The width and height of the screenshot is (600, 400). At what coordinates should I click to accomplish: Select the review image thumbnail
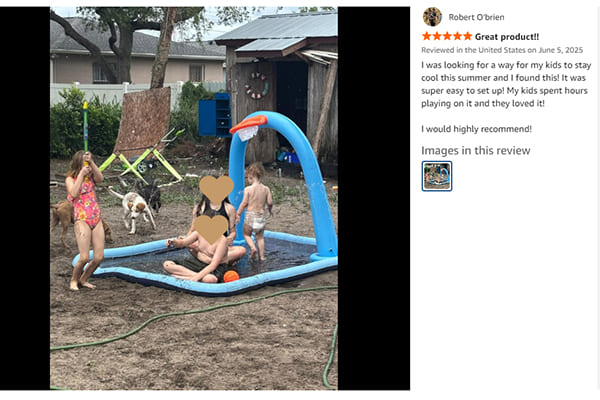437,176
